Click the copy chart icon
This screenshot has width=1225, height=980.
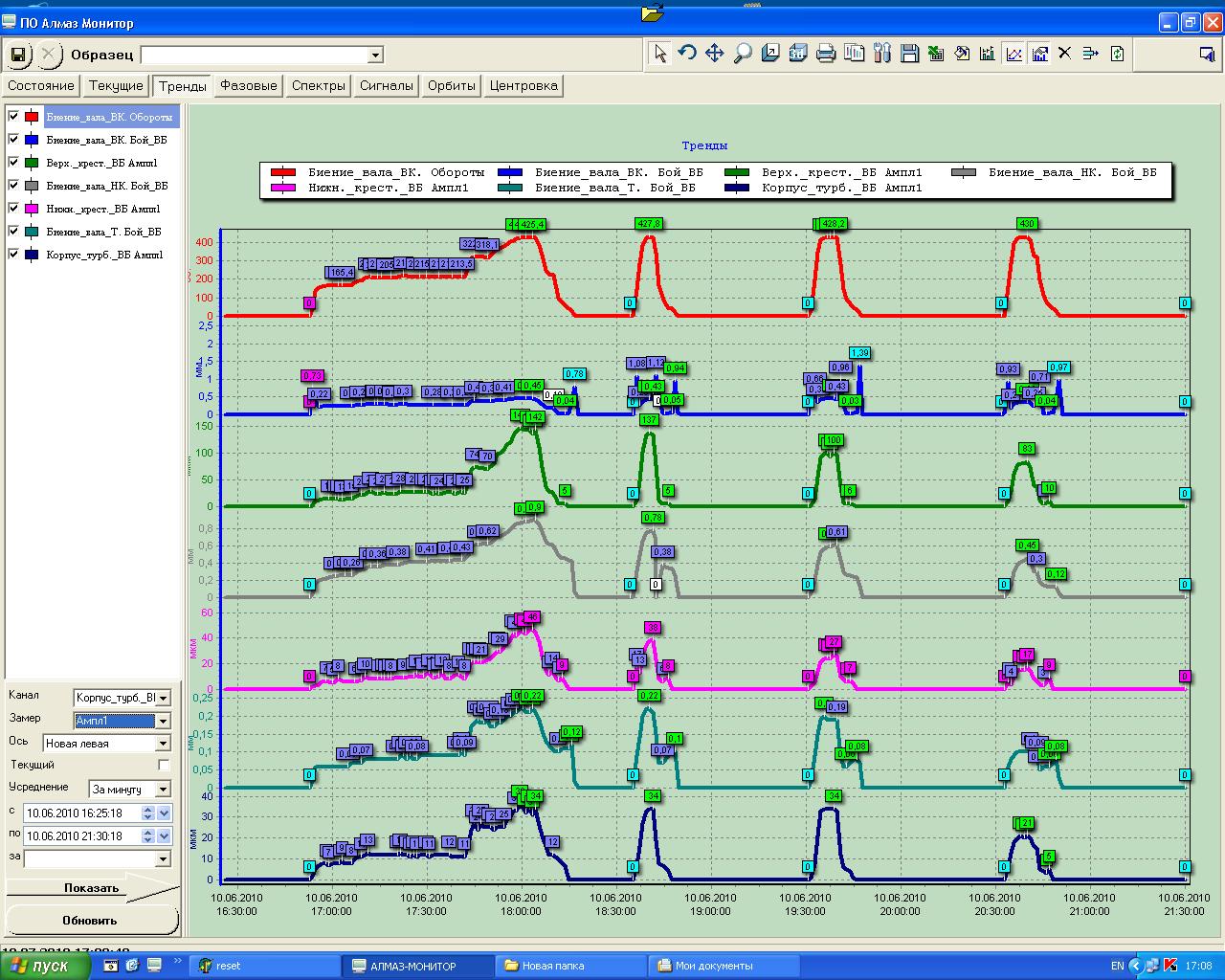(x=854, y=54)
